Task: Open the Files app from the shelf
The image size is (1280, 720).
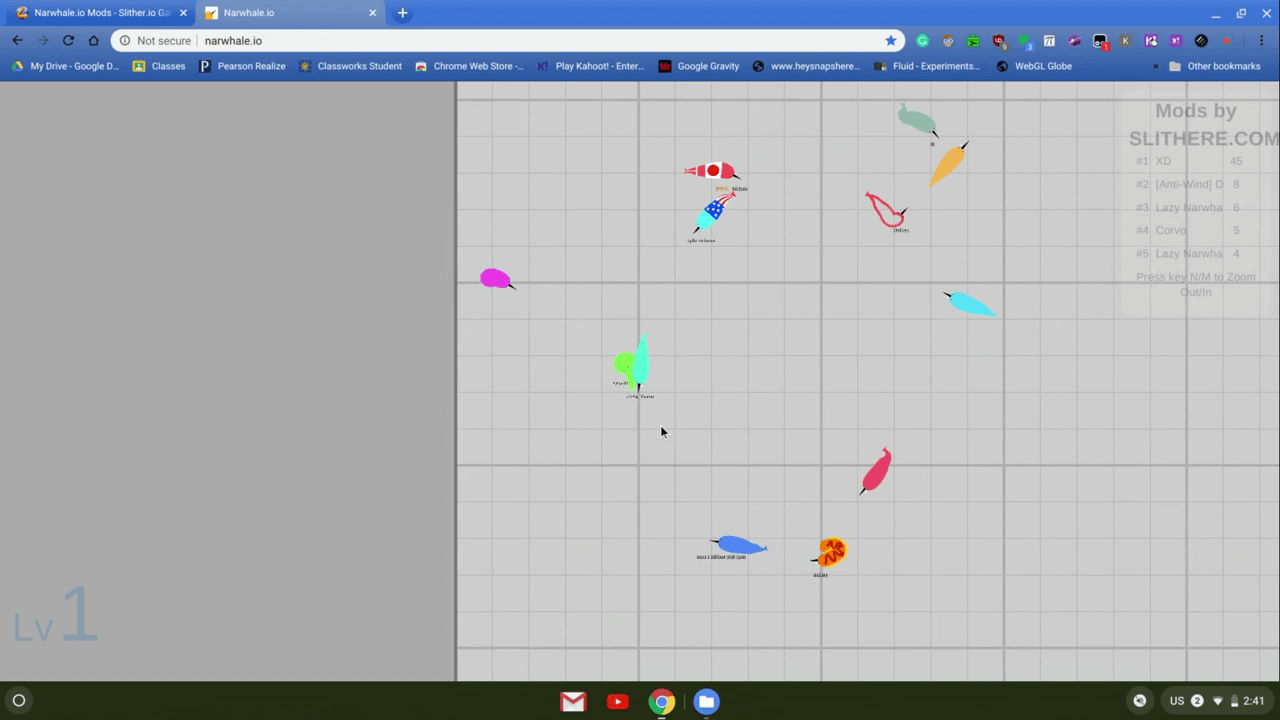Action: (706, 702)
